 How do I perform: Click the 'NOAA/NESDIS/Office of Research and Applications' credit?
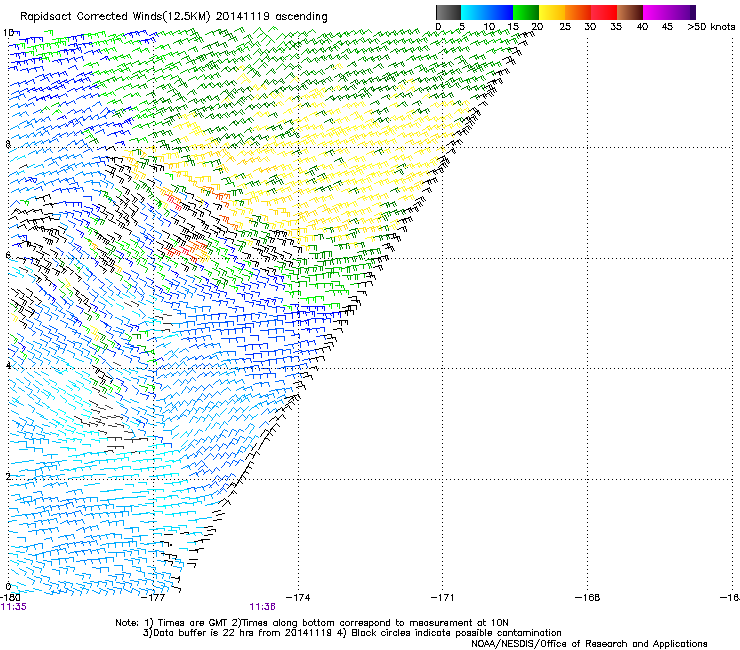click(589, 644)
